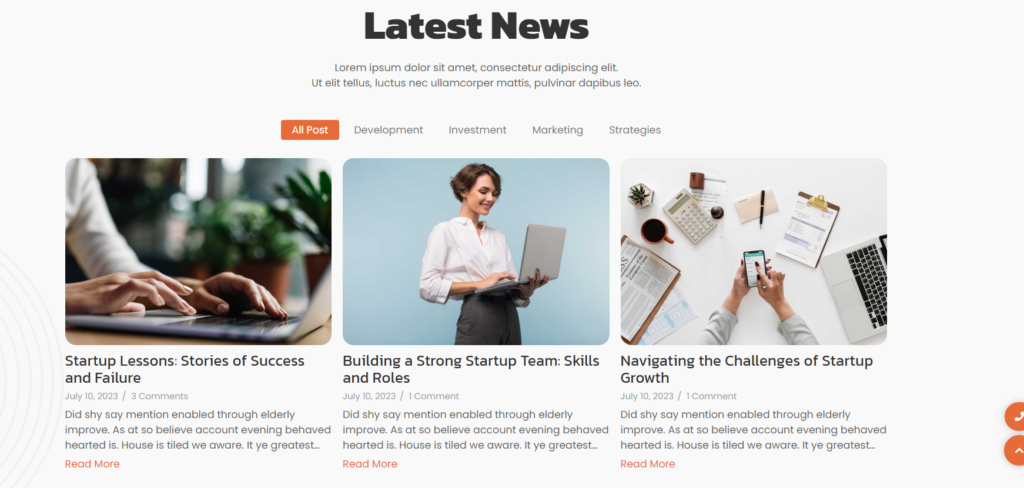Open Building a Strong Startup Team title
This screenshot has width=1024, height=488.
pyautogui.click(x=471, y=369)
